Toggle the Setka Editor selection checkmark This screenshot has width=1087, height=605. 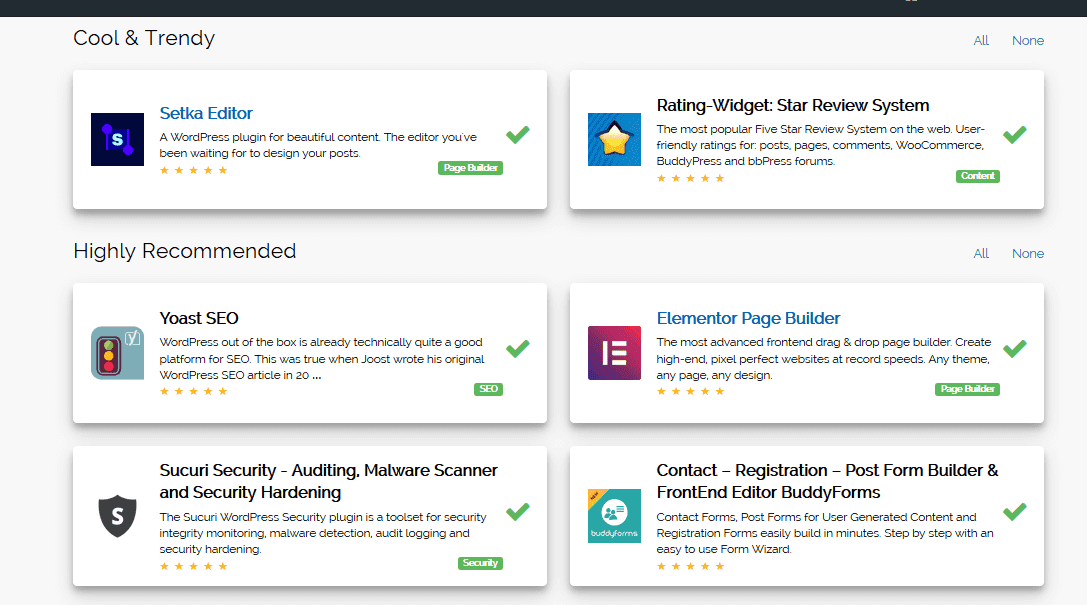click(x=518, y=134)
